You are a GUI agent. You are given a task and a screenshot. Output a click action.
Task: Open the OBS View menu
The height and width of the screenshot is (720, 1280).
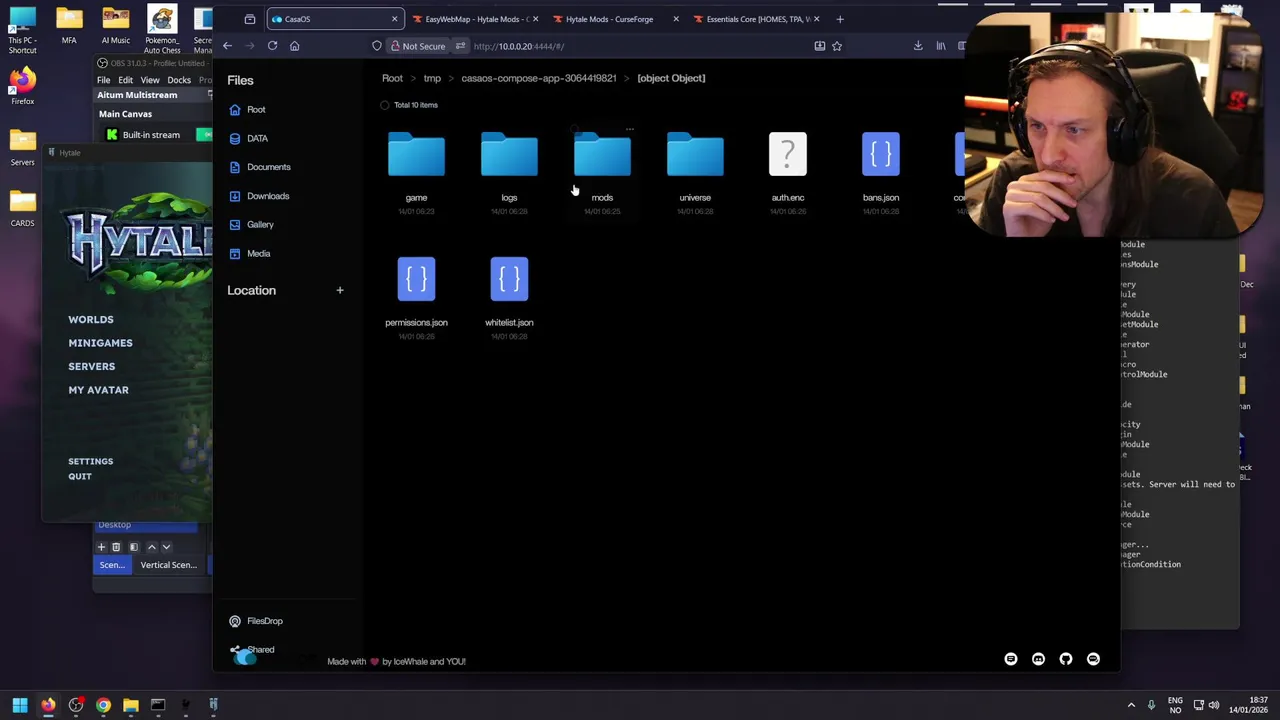click(x=150, y=80)
